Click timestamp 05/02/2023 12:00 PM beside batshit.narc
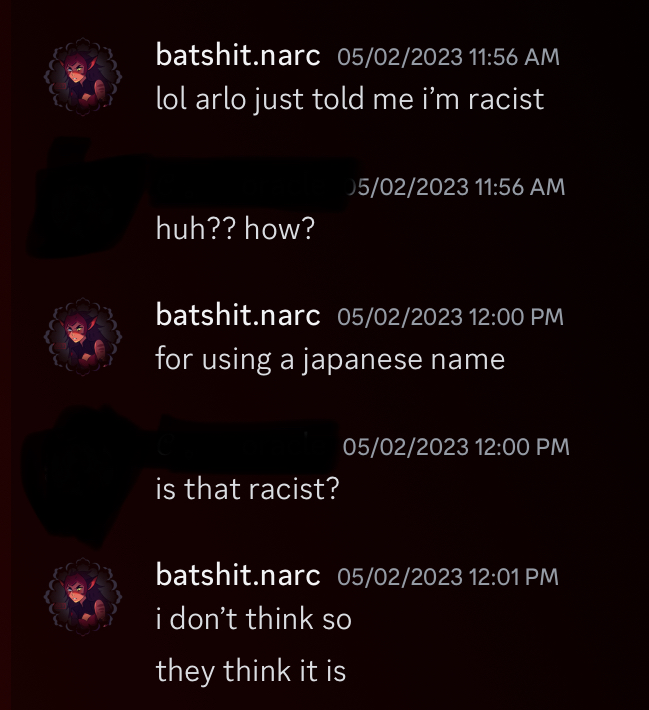Viewport: 649px width, 710px height. (x=450, y=317)
